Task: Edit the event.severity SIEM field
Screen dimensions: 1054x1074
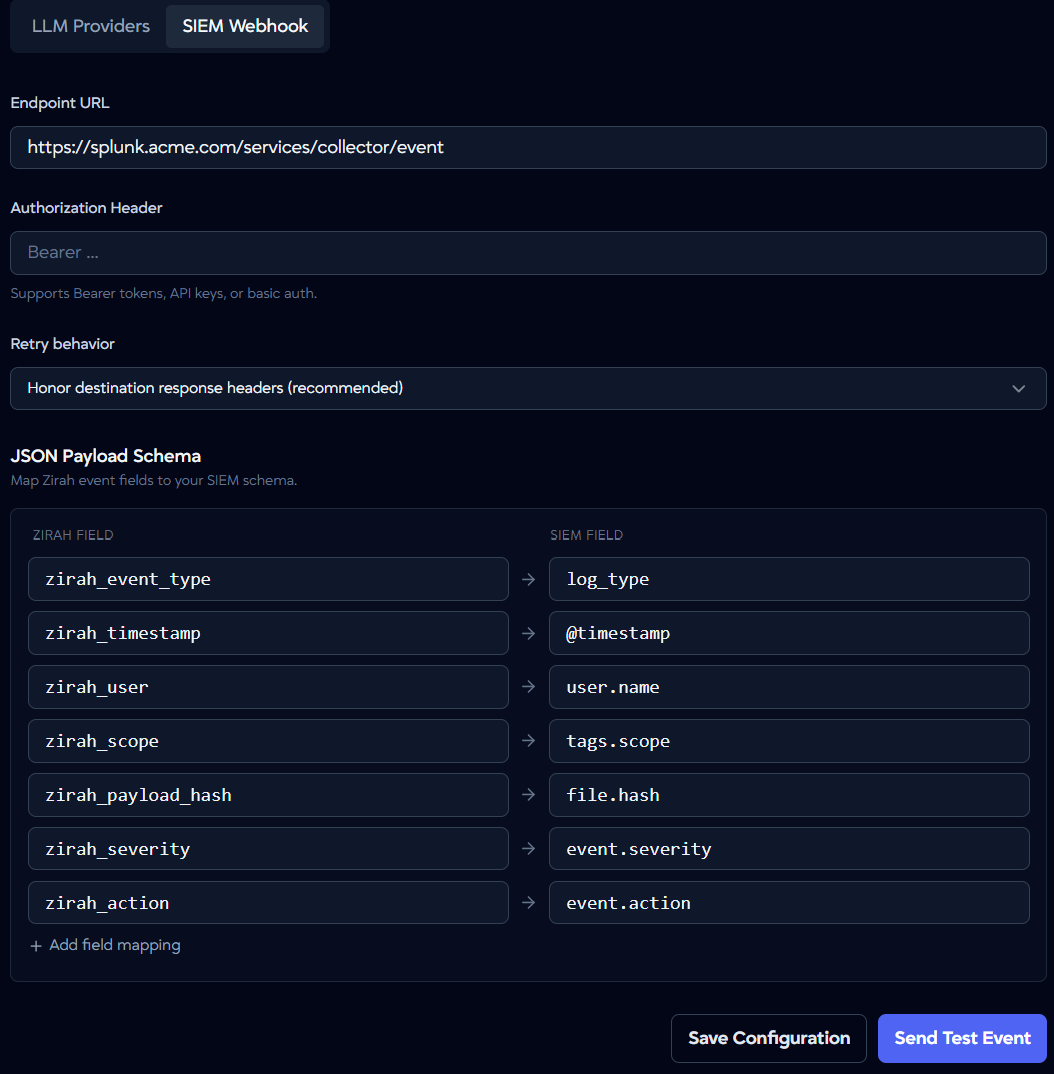Action: (x=789, y=849)
